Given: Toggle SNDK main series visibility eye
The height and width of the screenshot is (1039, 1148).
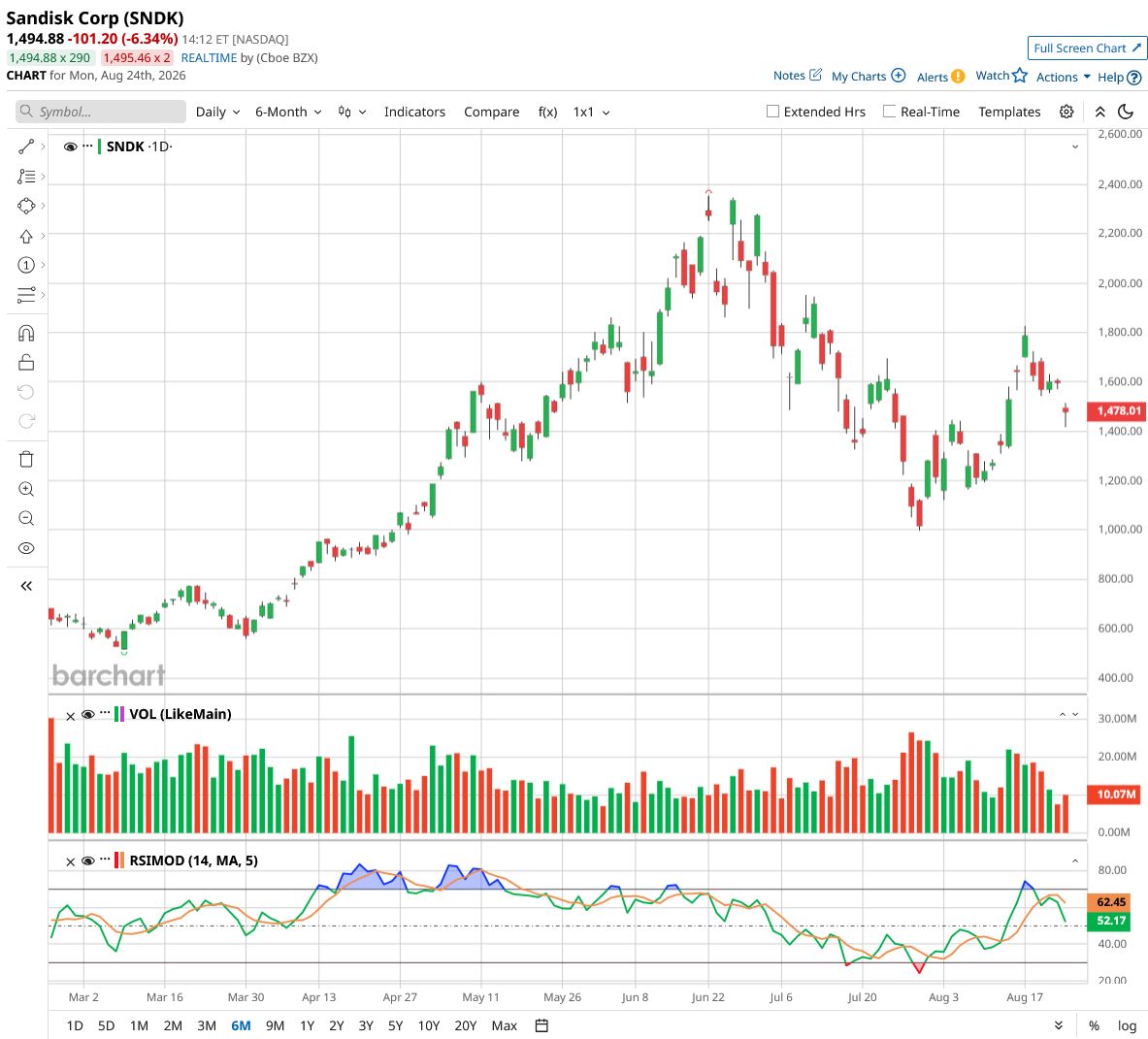Looking at the screenshot, I should pos(70,146).
